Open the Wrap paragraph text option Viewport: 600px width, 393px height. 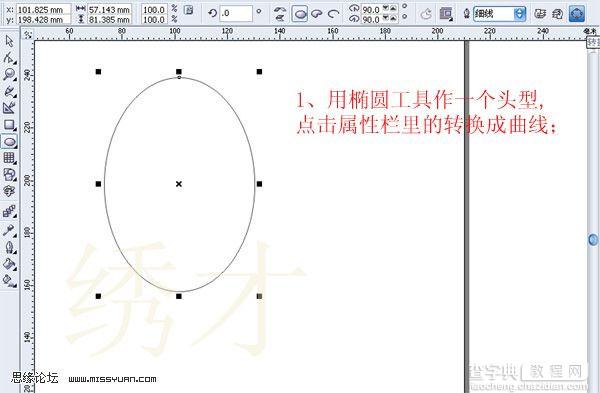(x=446, y=14)
